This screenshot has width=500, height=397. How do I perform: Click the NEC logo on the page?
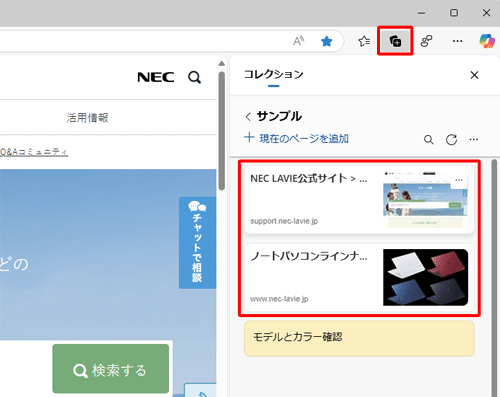click(156, 77)
